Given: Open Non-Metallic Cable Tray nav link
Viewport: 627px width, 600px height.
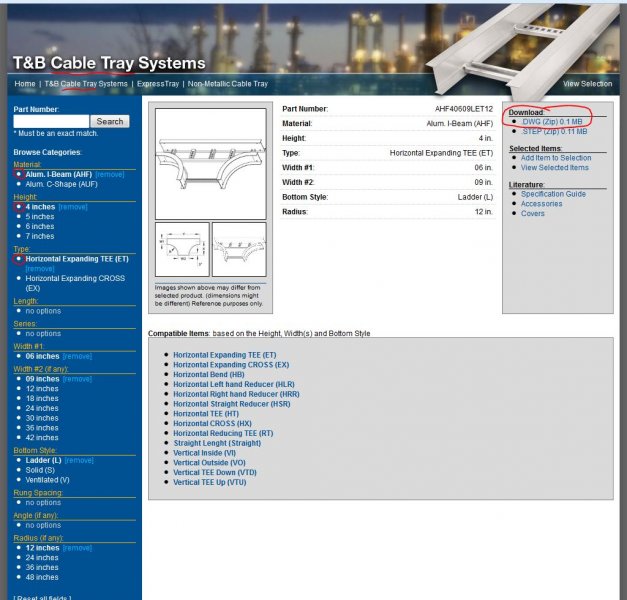Looking at the screenshot, I should point(228,84).
